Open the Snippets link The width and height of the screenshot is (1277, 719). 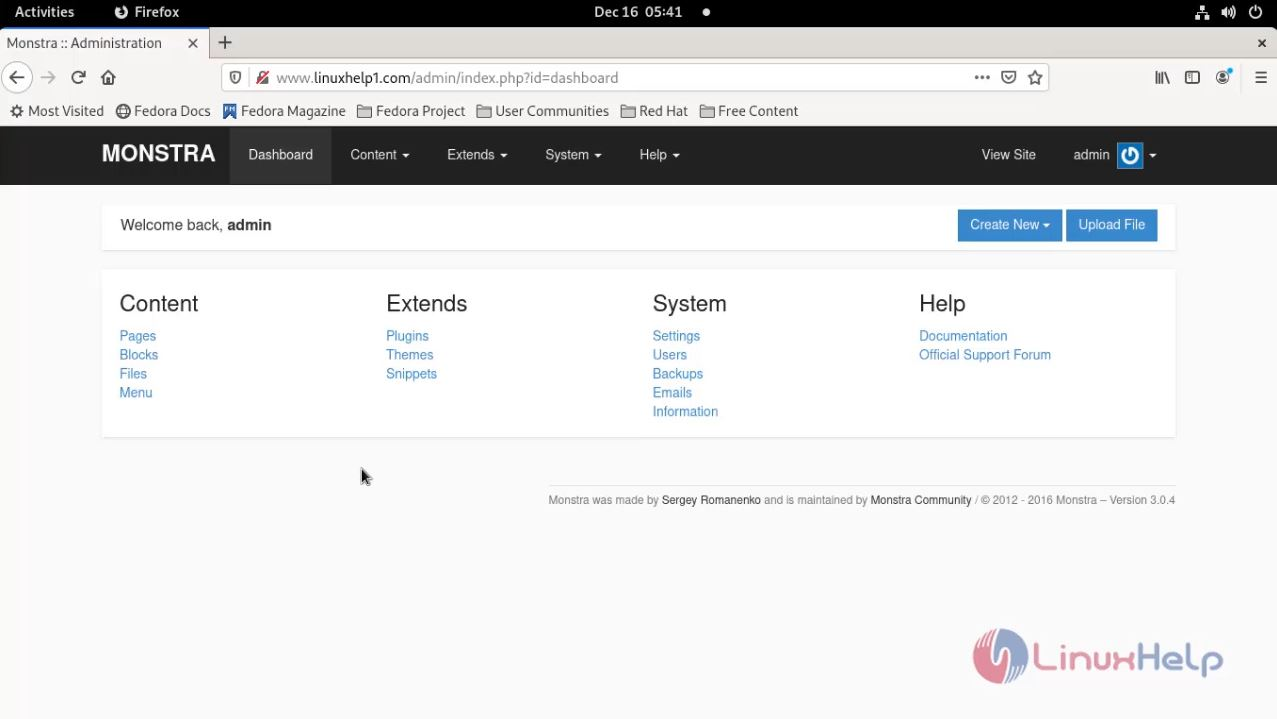[x=411, y=374]
